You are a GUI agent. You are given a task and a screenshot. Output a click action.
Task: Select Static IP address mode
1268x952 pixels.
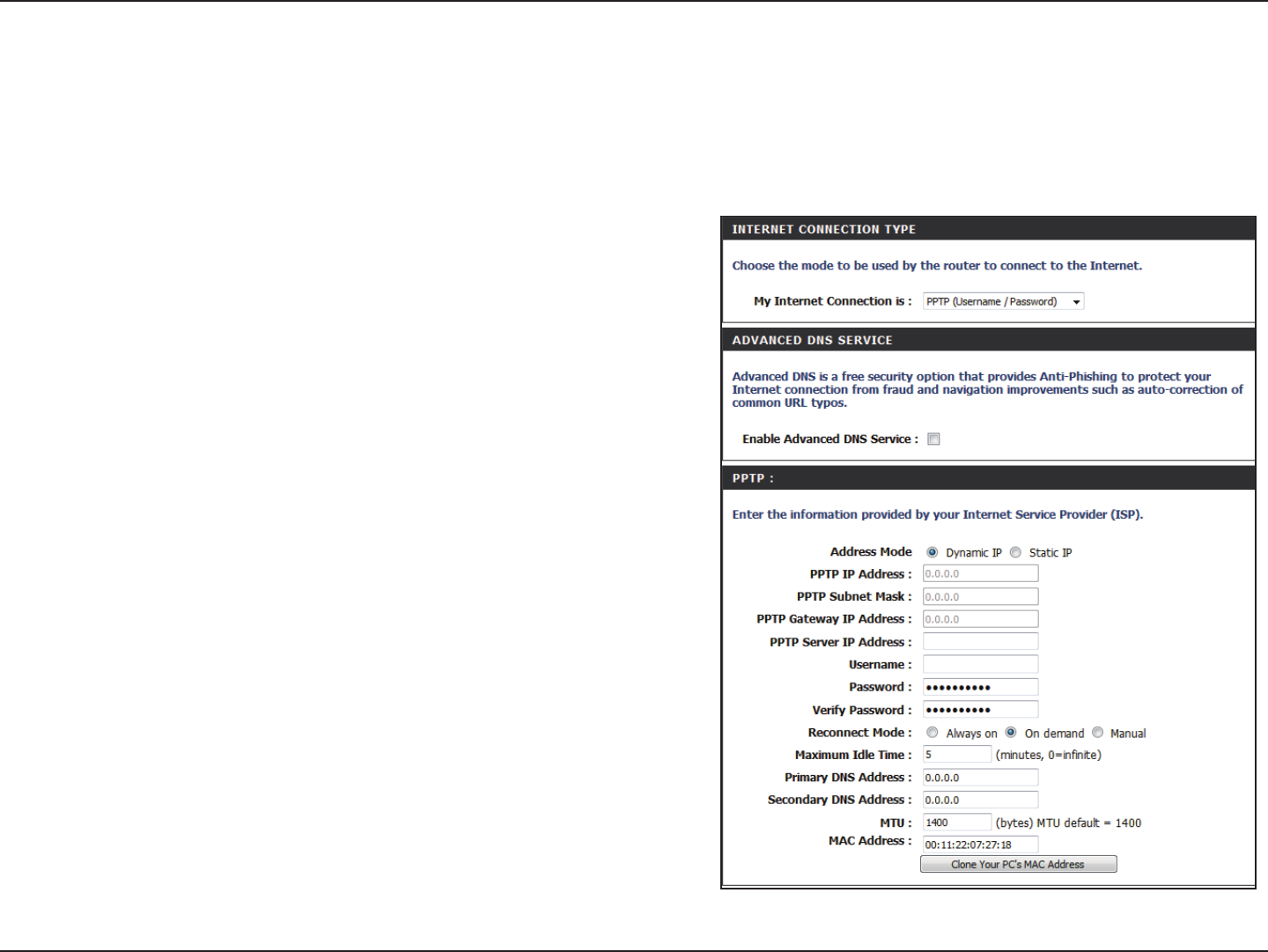pos(1015,552)
